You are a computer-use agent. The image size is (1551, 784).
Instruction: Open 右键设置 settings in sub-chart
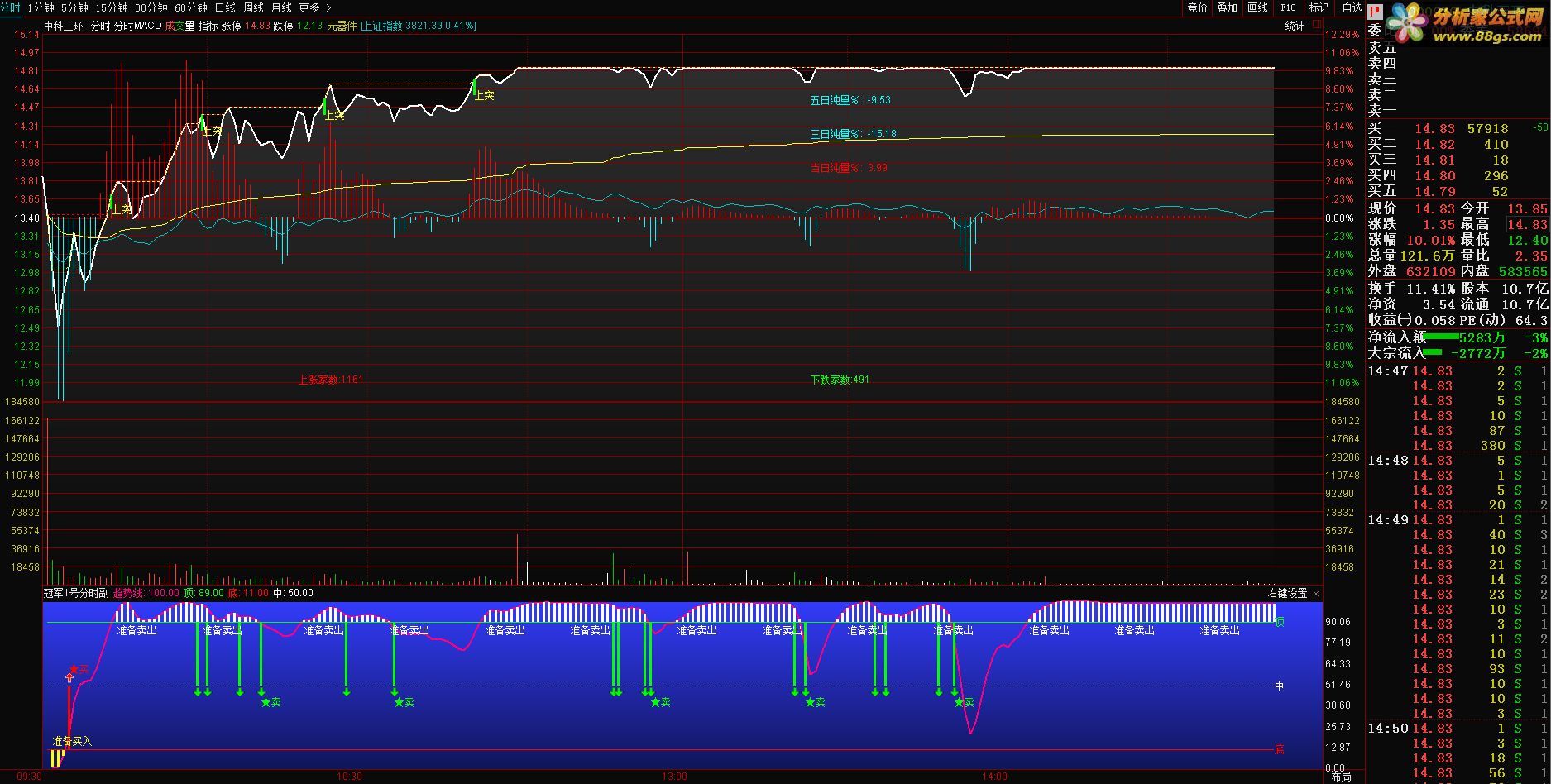[x=1287, y=593]
